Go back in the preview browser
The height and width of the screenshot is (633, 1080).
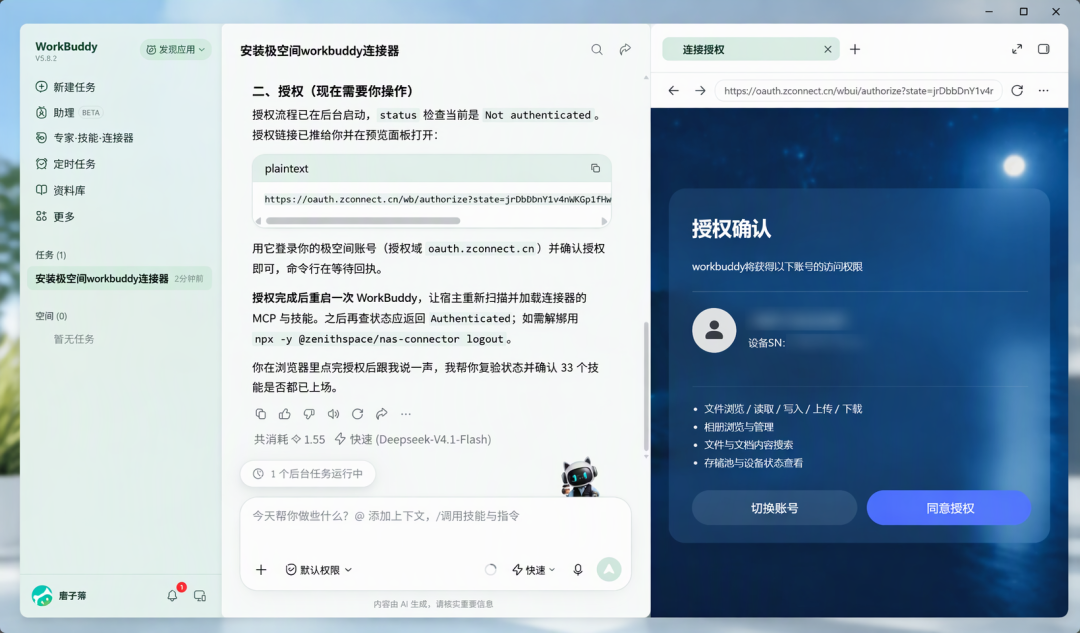pos(674,90)
